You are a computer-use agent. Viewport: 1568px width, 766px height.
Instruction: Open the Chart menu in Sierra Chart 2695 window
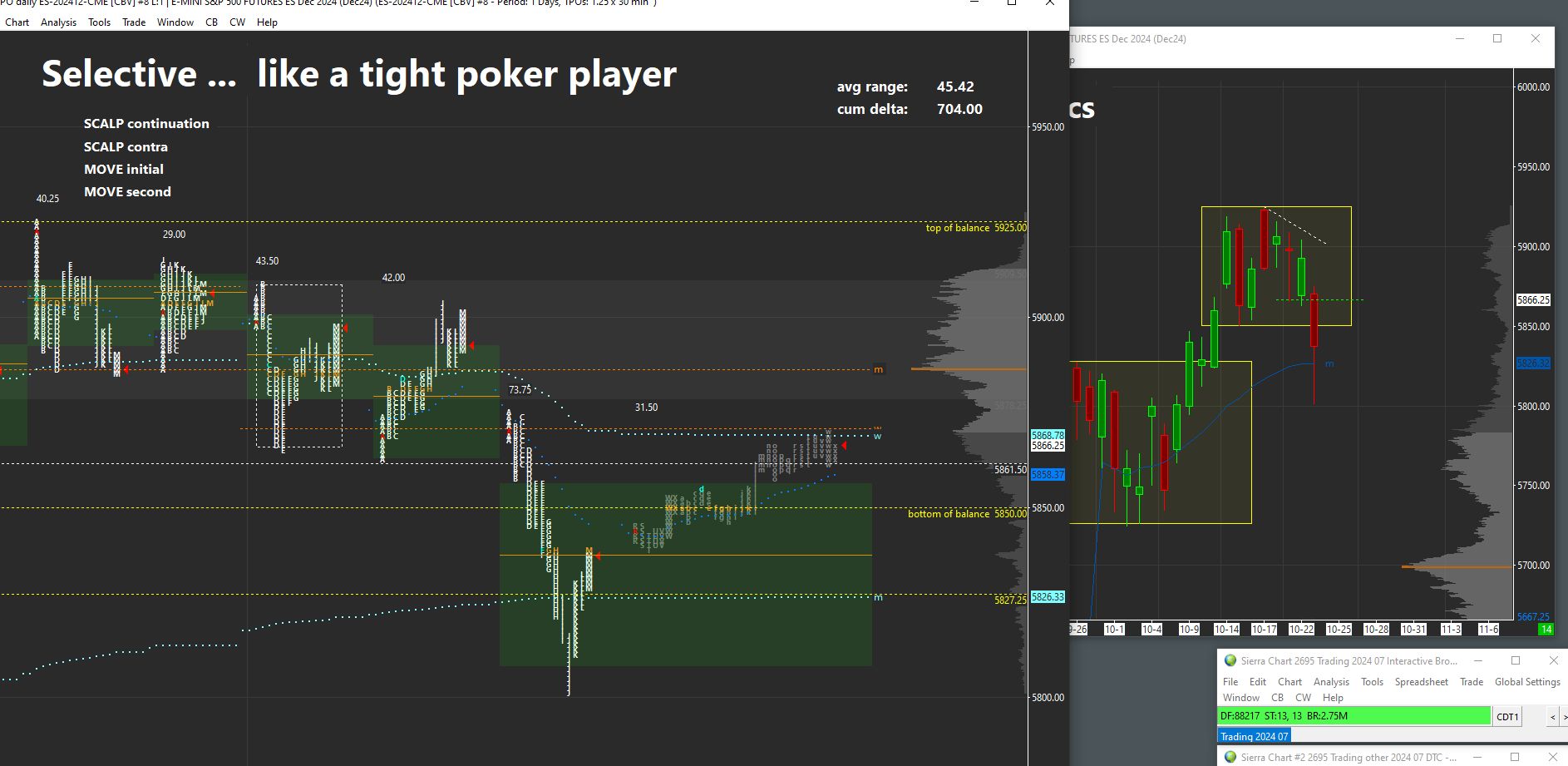point(1290,682)
